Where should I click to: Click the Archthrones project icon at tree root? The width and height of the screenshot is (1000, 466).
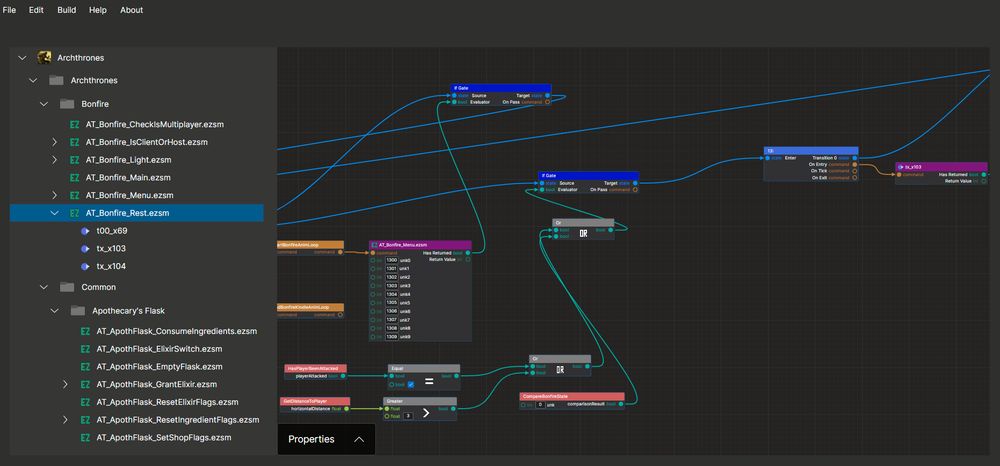click(44, 57)
